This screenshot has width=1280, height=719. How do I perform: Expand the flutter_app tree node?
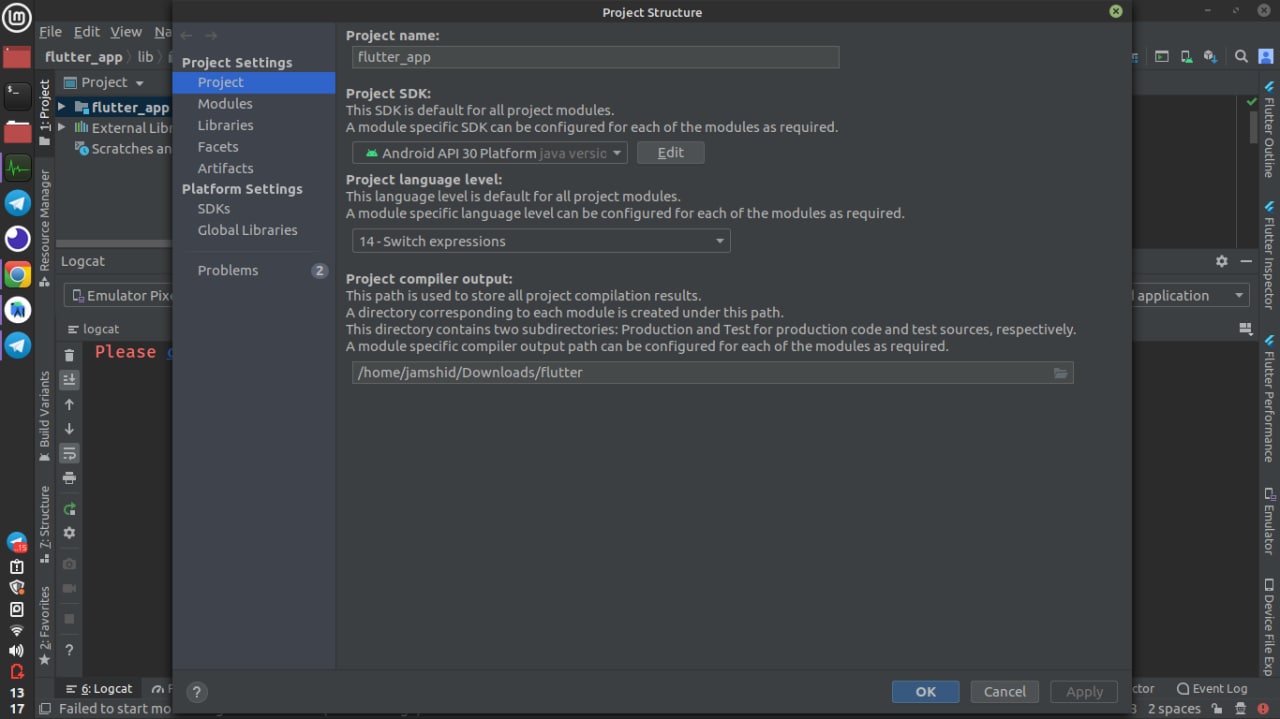coord(62,107)
